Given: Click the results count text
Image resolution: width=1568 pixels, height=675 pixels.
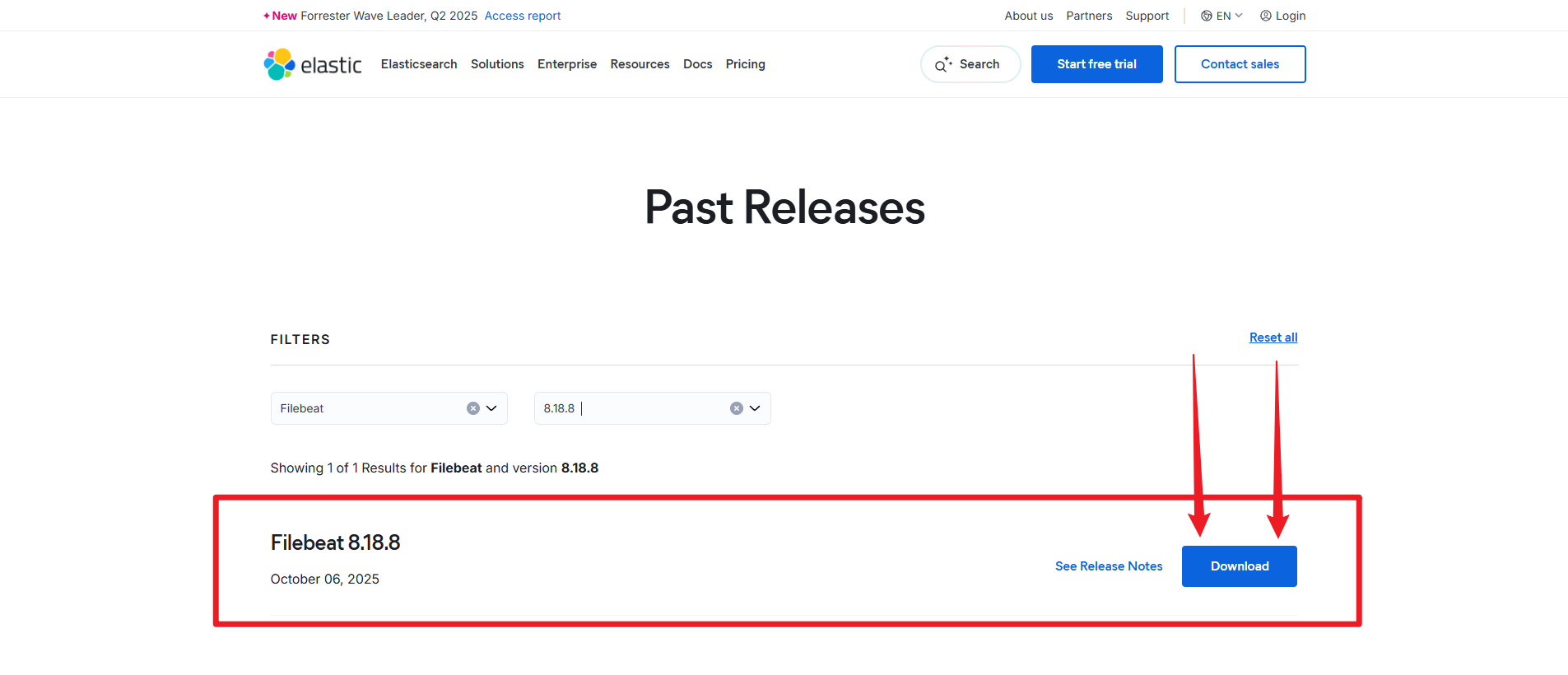Looking at the screenshot, I should [x=435, y=468].
